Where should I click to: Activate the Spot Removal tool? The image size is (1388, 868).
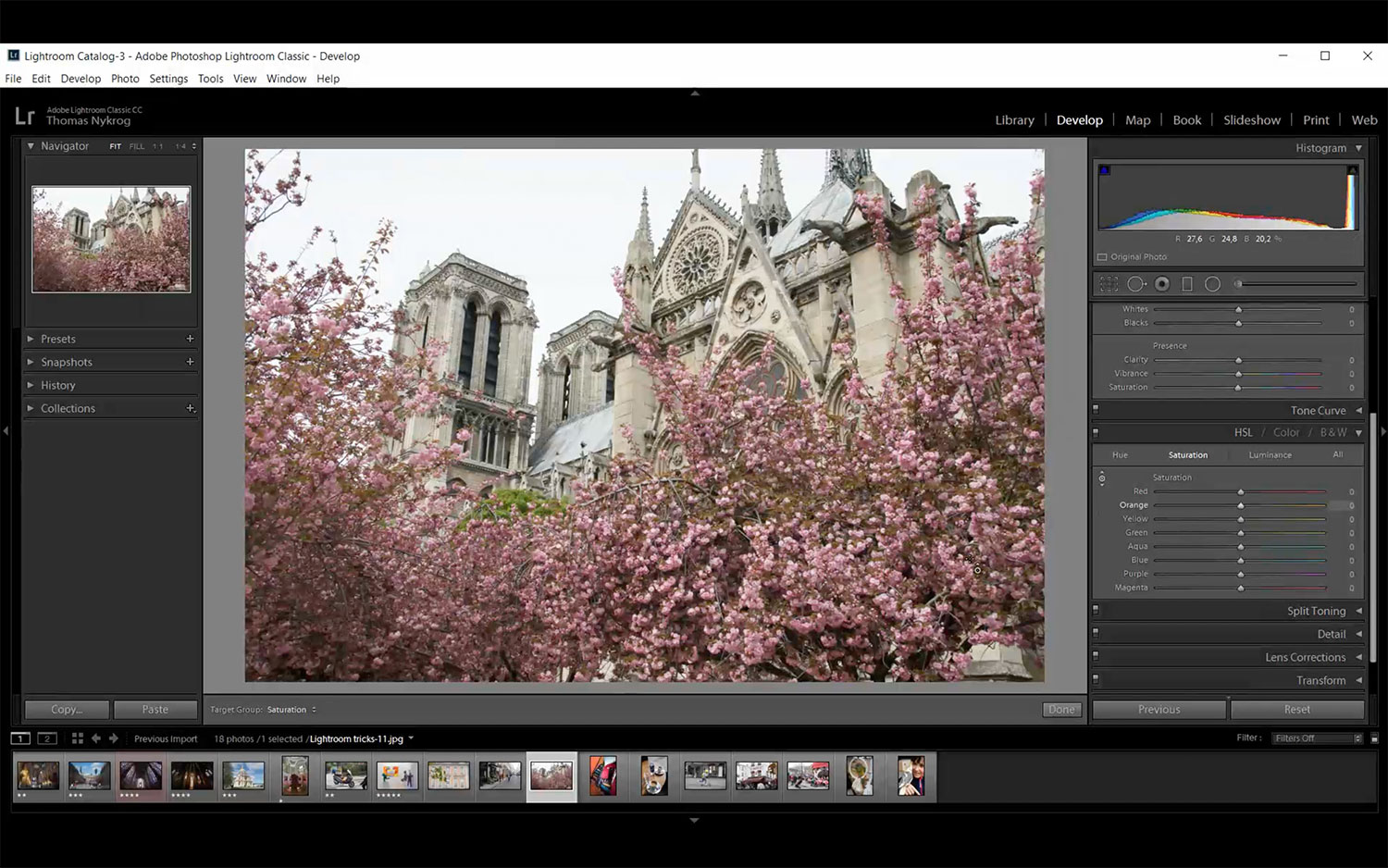coord(1135,284)
